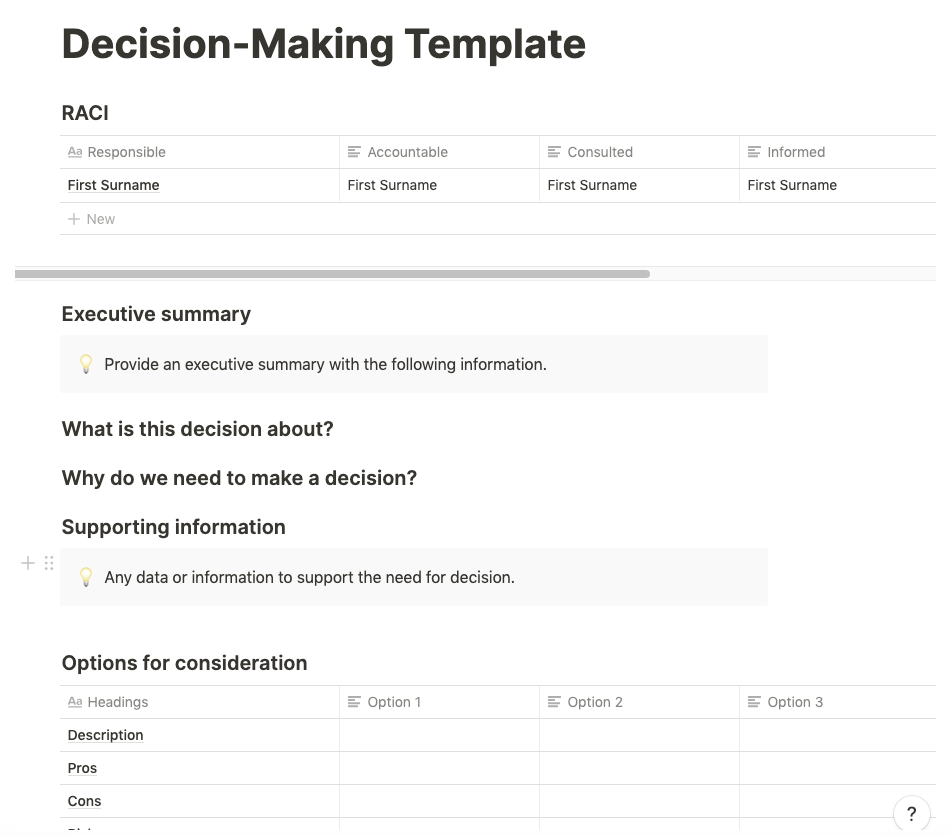
Task: Click the text-type icon beside Option 1 column
Action: (354, 702)
